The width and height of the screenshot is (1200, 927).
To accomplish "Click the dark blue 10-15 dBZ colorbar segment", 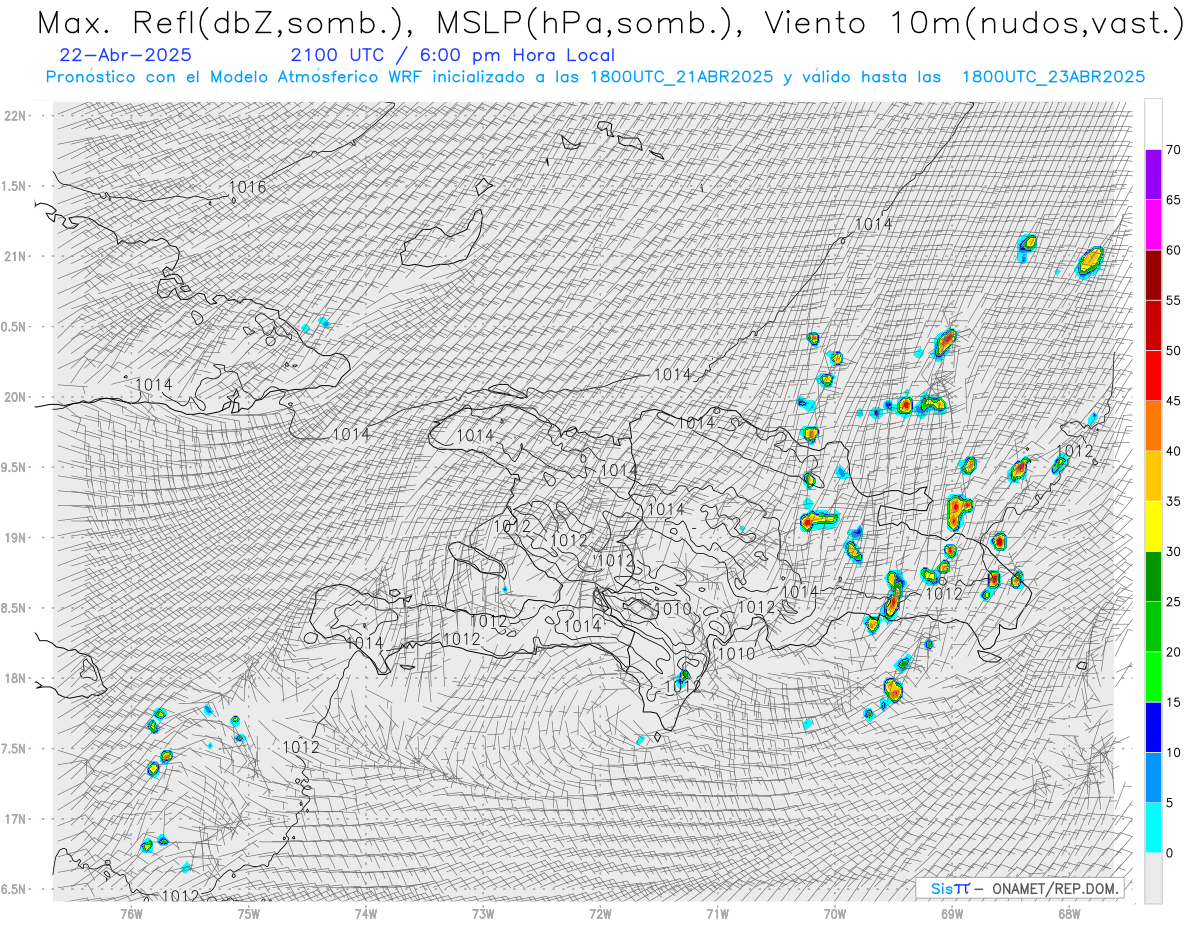I will [1153, 727].
